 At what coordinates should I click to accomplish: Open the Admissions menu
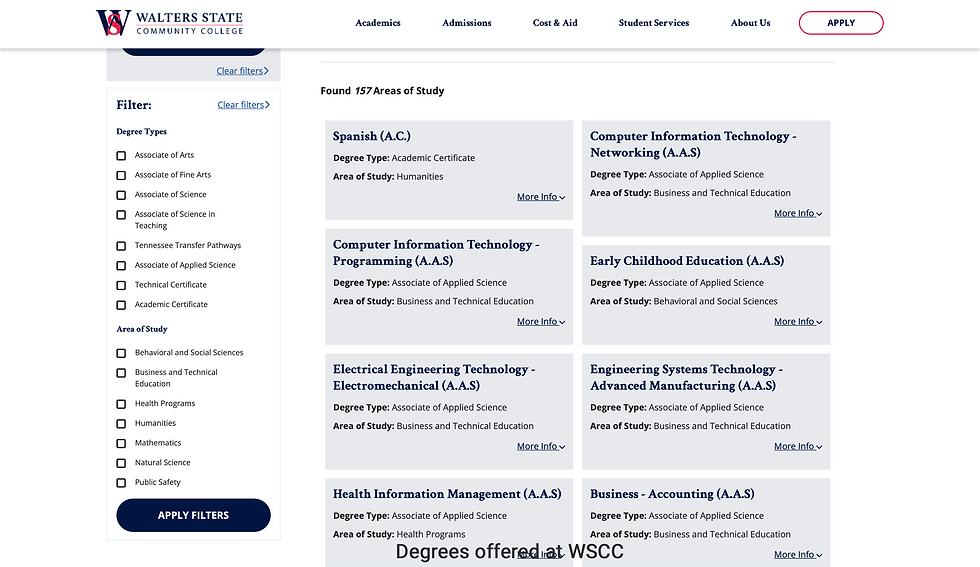pyautogui.click(x=466, y=23)
